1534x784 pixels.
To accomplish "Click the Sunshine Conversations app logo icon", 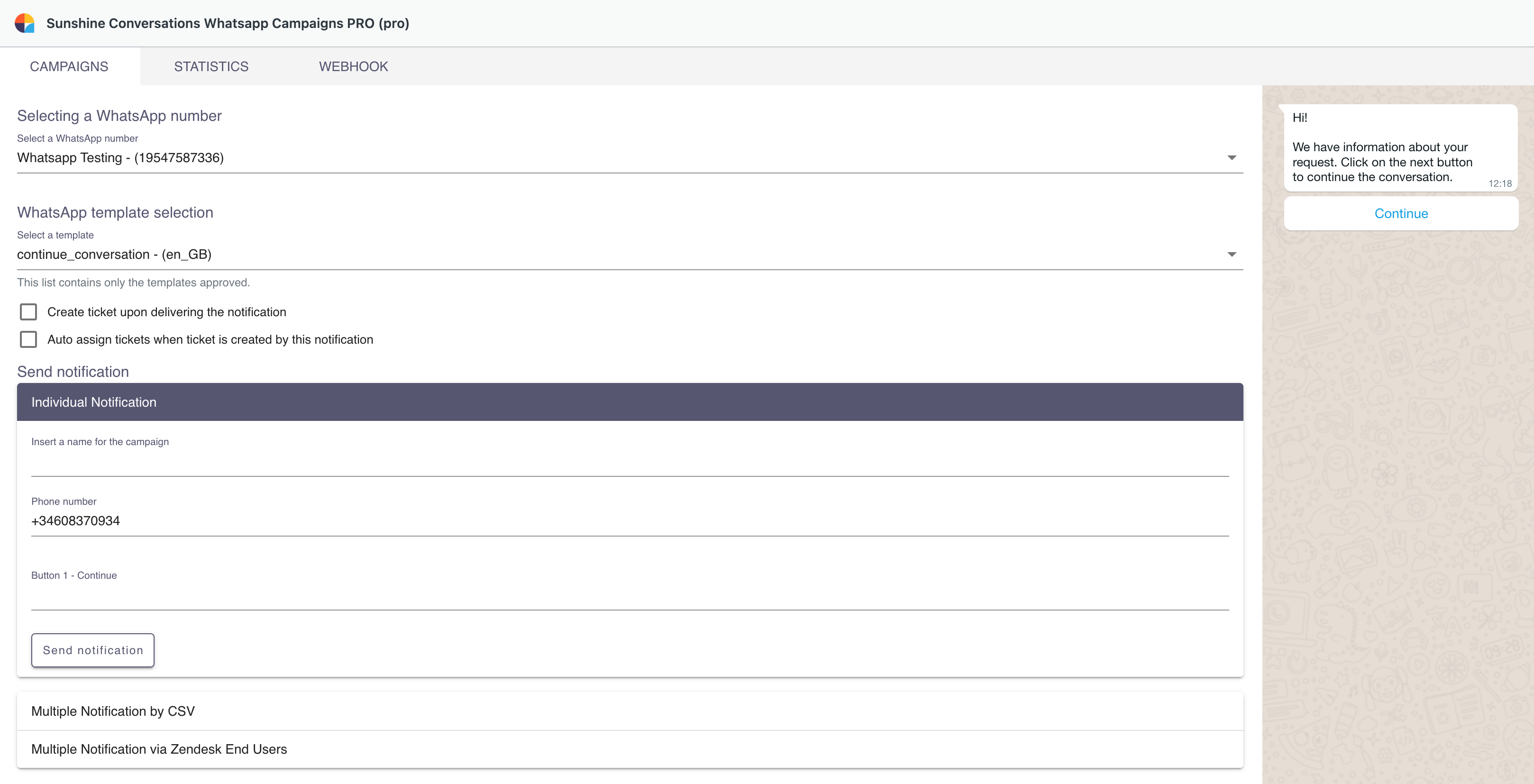I will [x=25, y=23].
